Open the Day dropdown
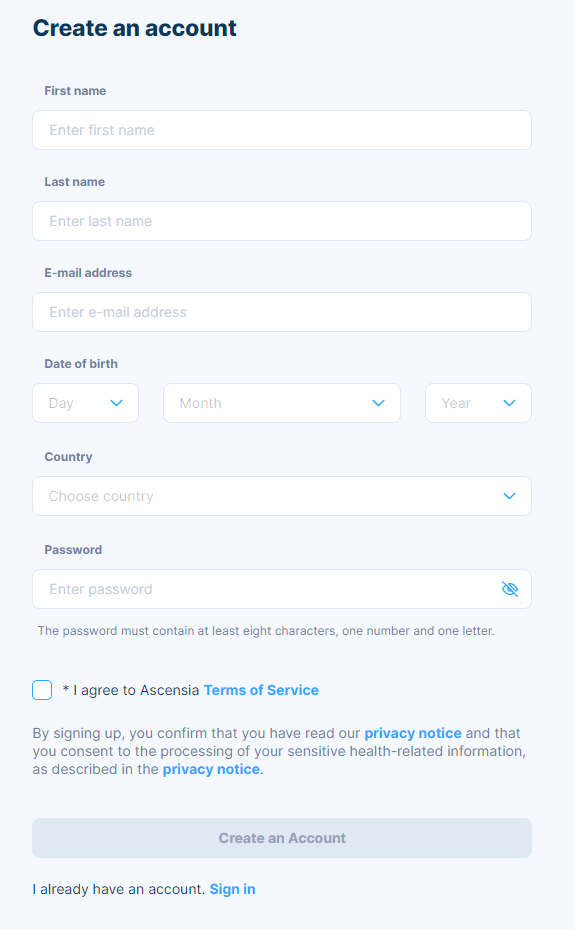Screen dimensions: 575x929 85,403
